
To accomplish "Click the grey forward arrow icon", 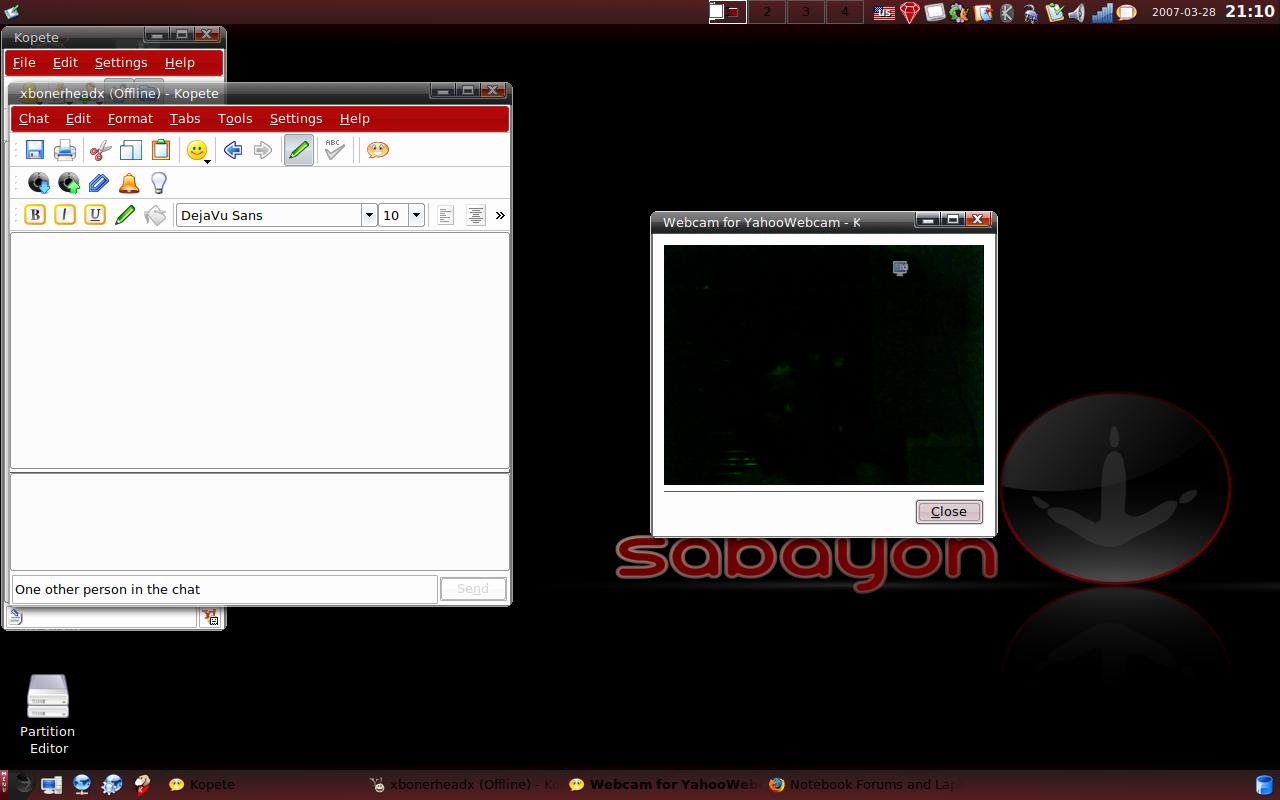I will (x=263, y=150).
